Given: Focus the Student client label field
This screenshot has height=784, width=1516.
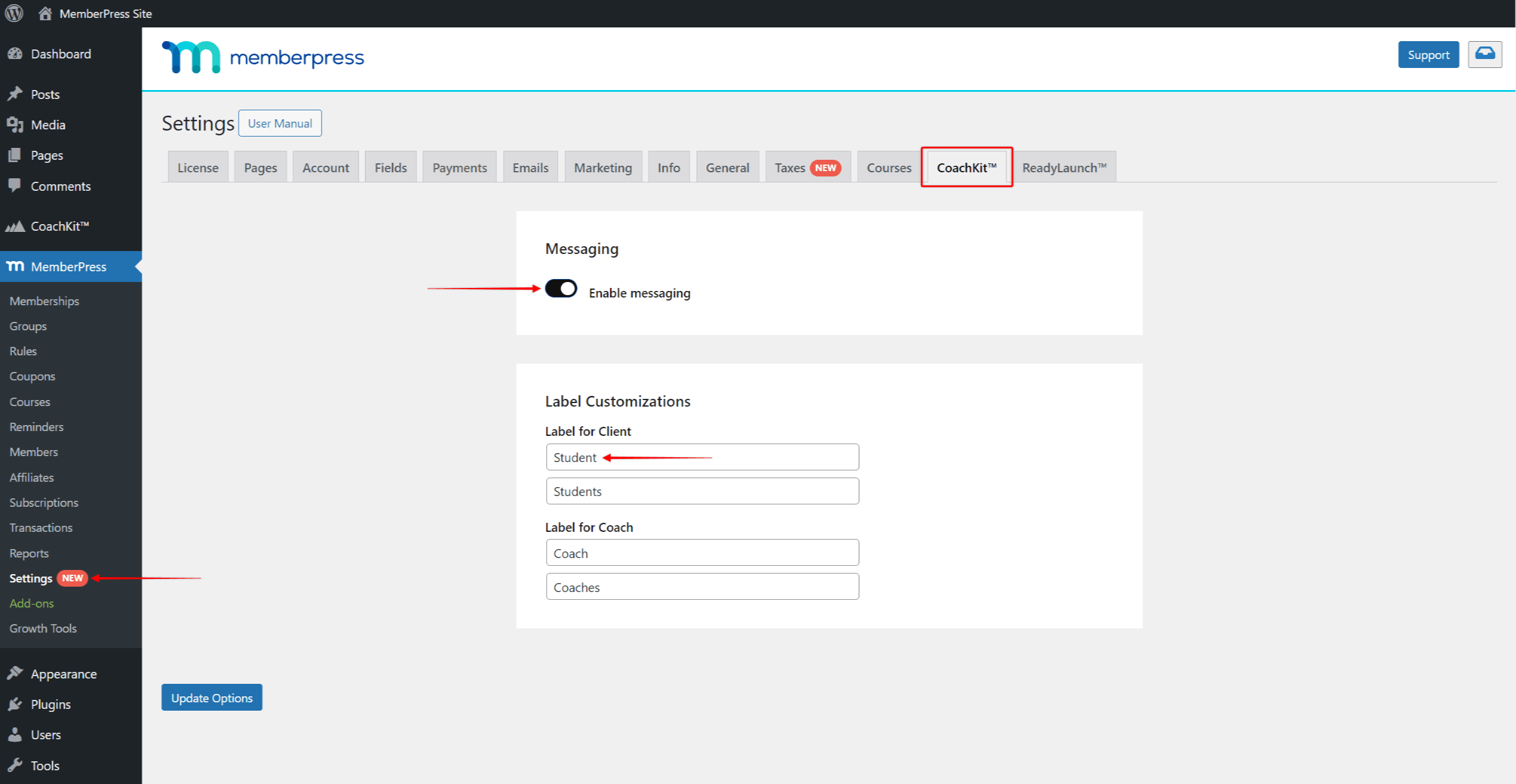Looking at the screenshot, I should (702, 457).
